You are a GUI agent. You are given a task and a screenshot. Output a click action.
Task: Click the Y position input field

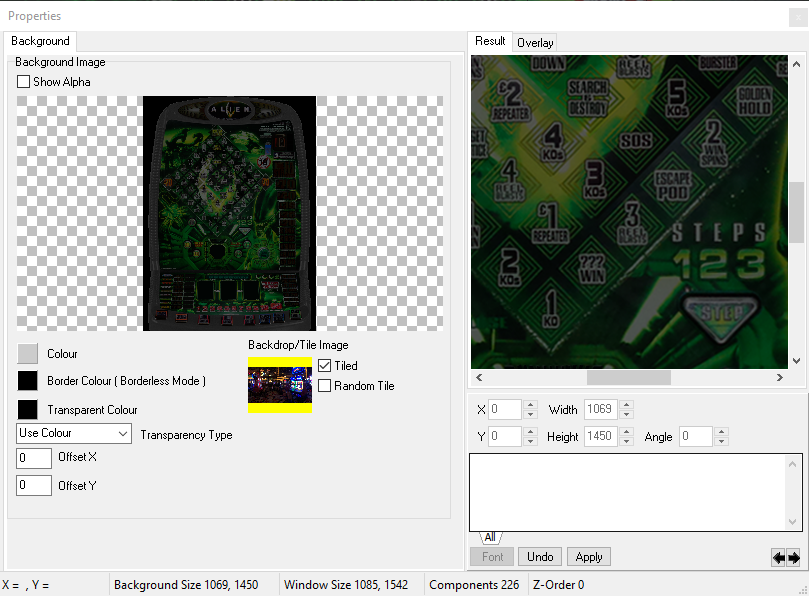(505, 437)
